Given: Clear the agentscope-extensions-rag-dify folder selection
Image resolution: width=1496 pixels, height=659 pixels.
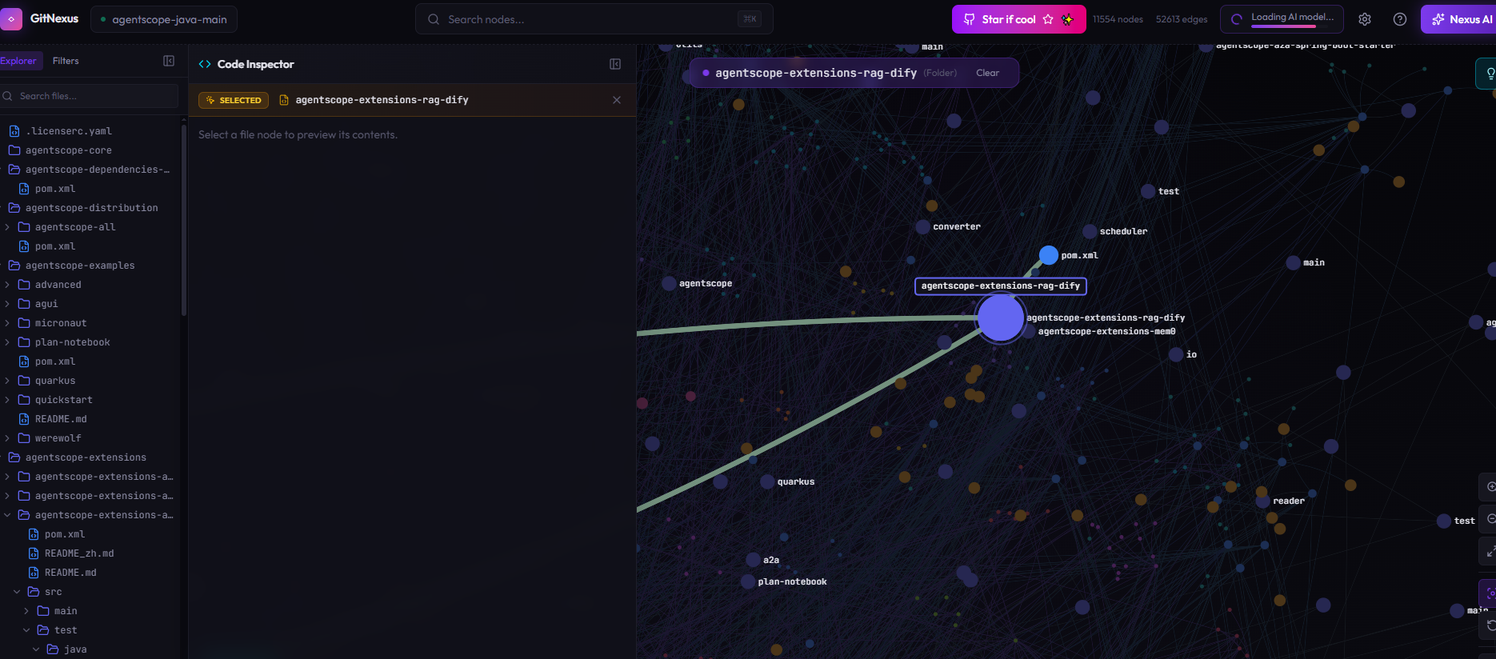Looking at the screenshot, I should click(987, 73).
